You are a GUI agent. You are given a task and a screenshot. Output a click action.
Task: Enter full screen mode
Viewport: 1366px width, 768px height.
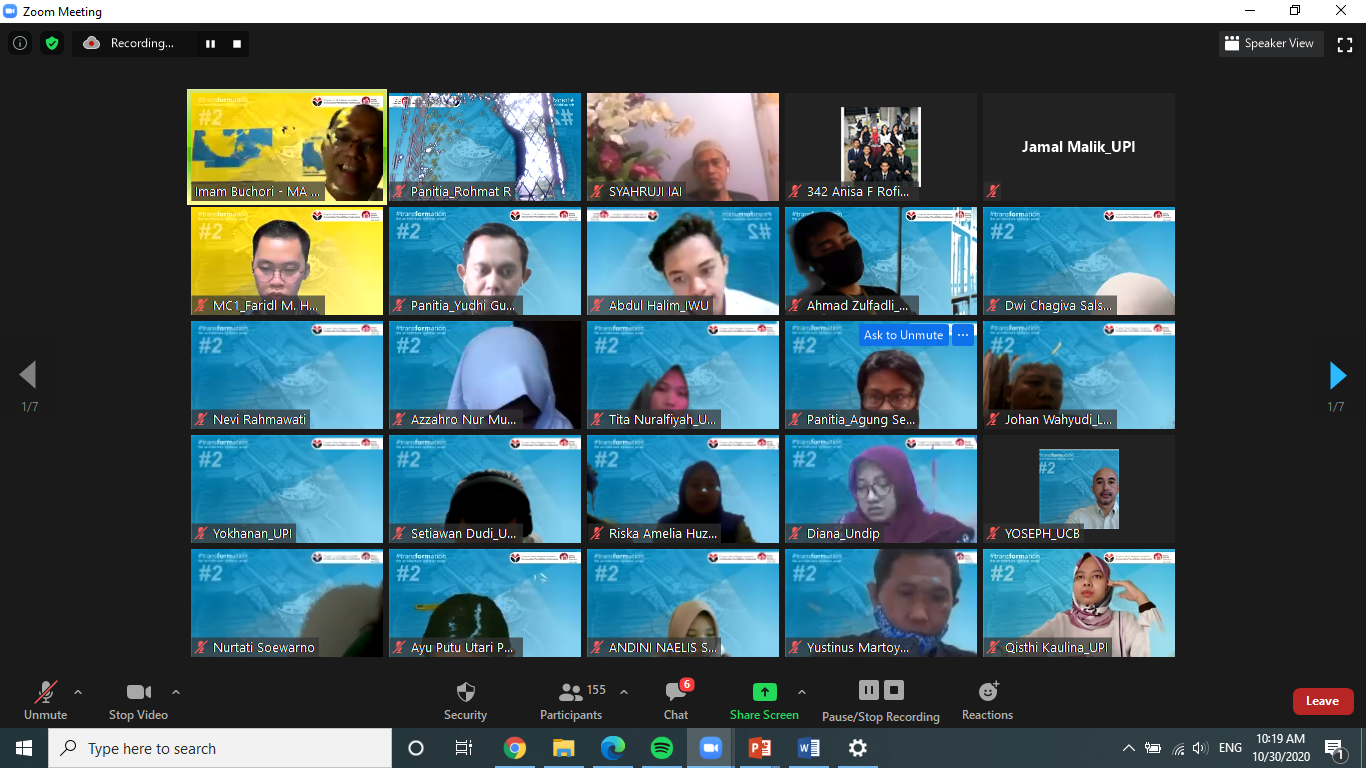pyautogui.click(x=1345, y=44)
